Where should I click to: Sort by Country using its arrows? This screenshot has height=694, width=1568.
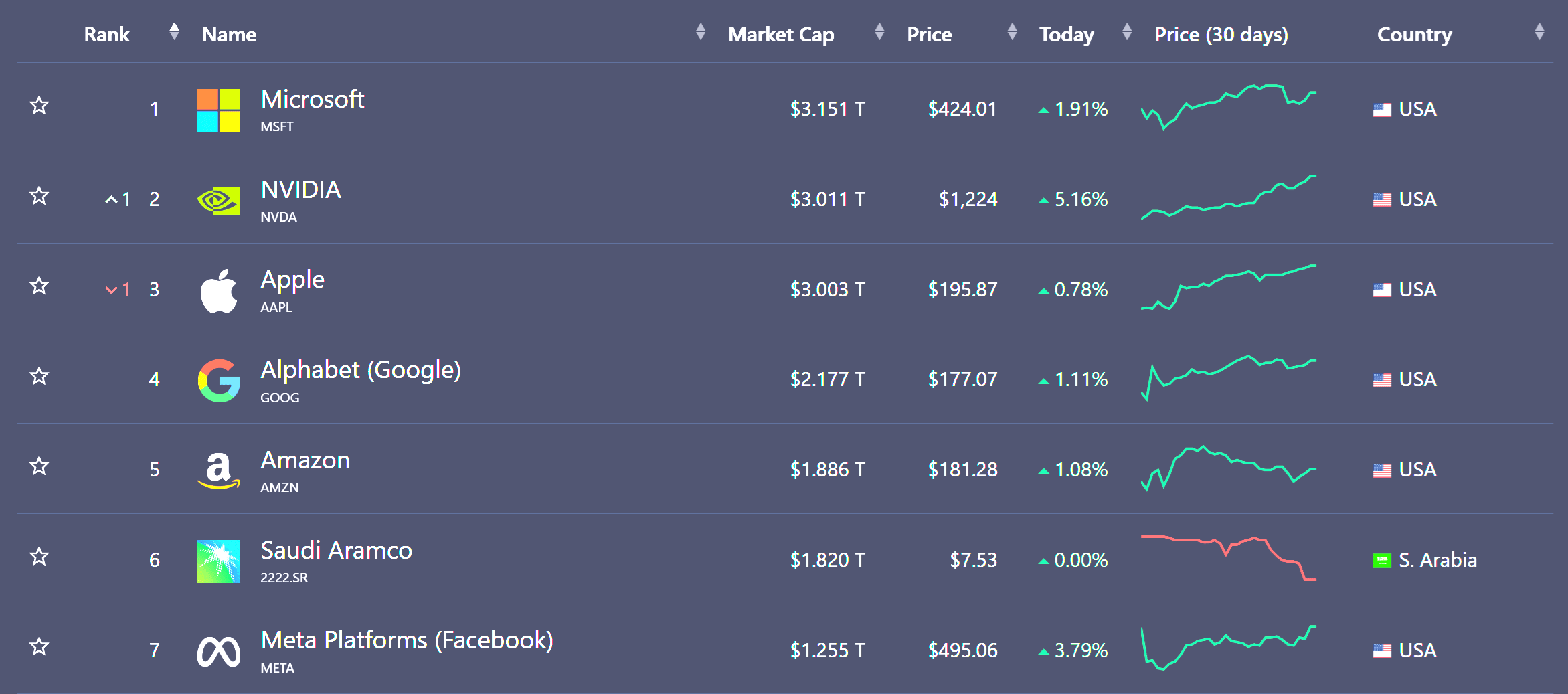coord(1539,31)
